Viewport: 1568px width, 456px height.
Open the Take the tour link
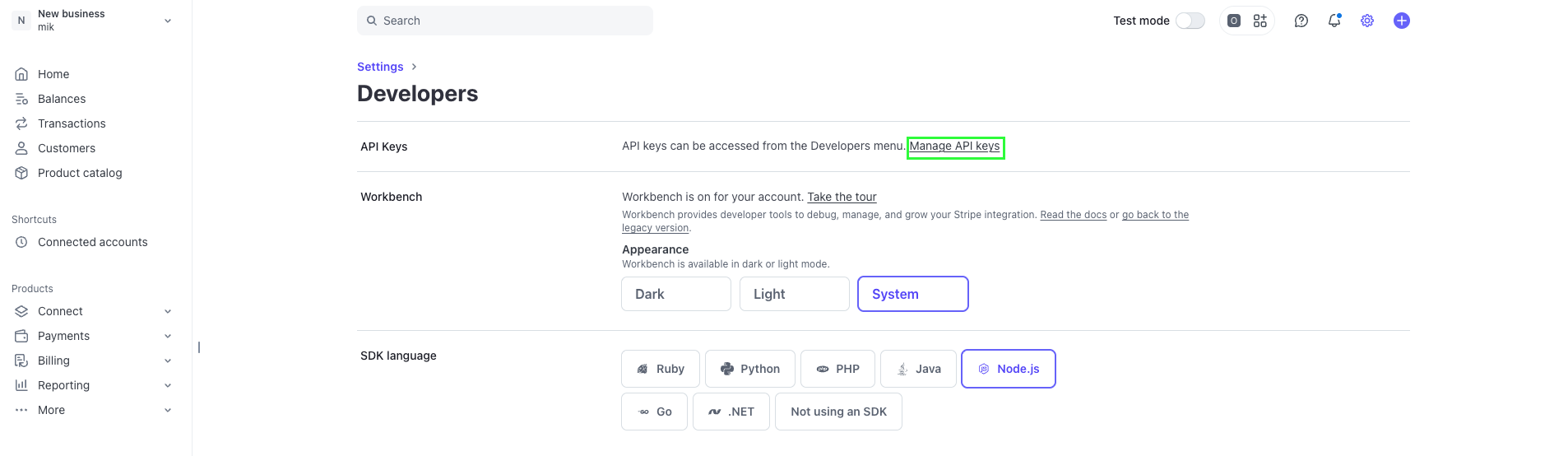point(842,197)
